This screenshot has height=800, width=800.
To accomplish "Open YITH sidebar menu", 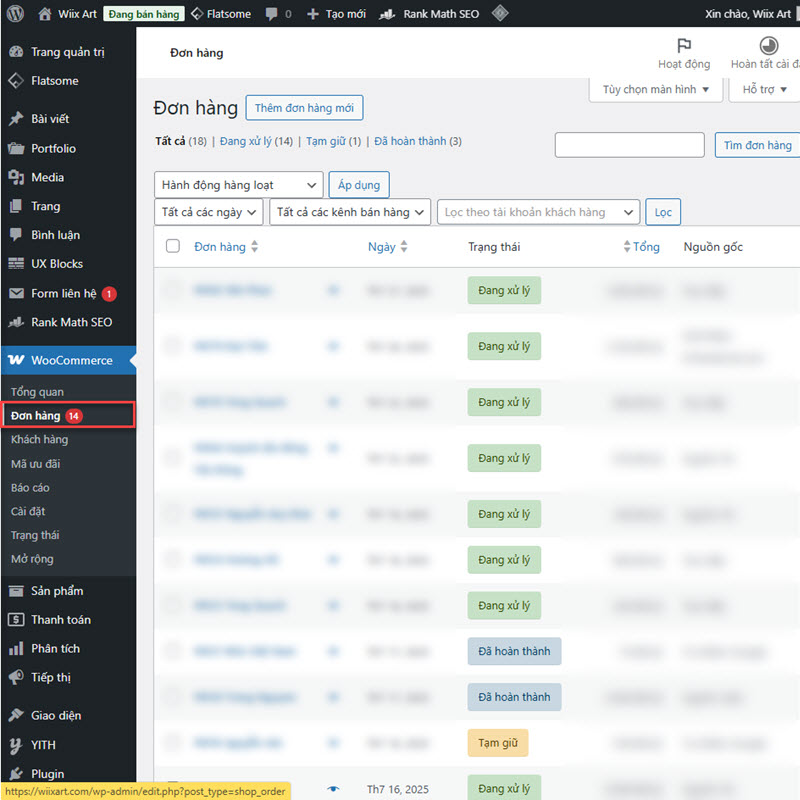I will click(68, 745).
